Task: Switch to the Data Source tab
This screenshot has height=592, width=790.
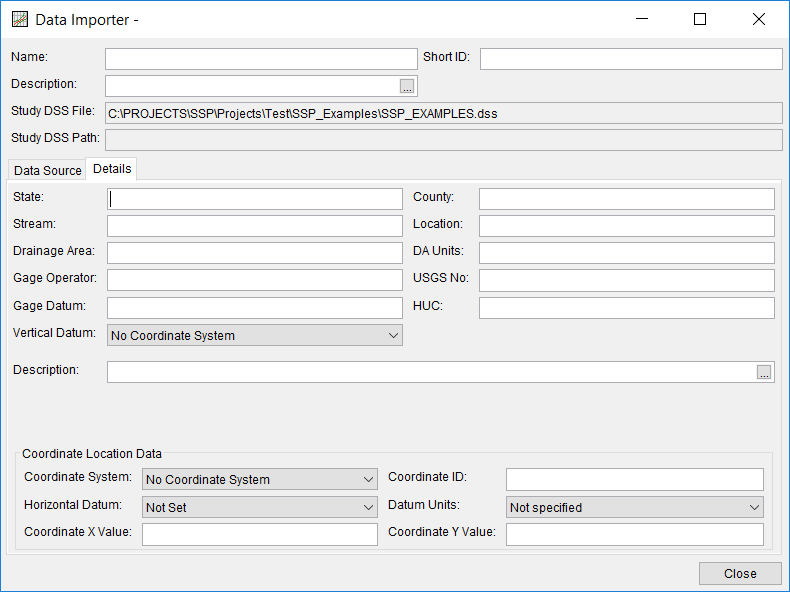Action: pos(47,170)
